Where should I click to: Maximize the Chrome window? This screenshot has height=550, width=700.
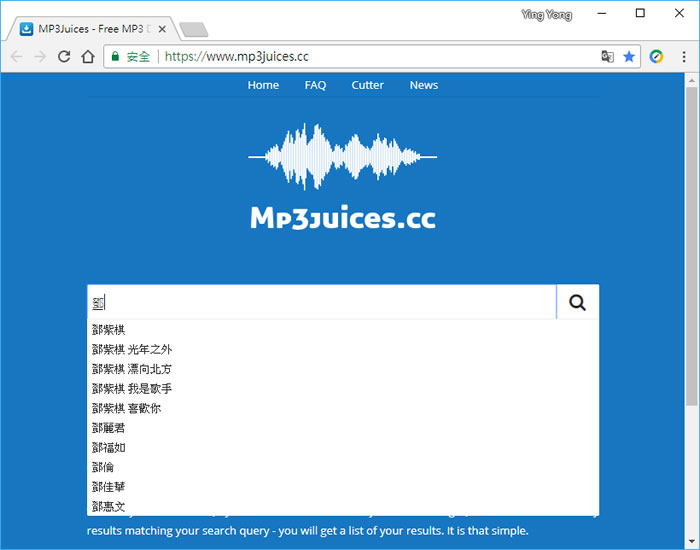point(640,13)
